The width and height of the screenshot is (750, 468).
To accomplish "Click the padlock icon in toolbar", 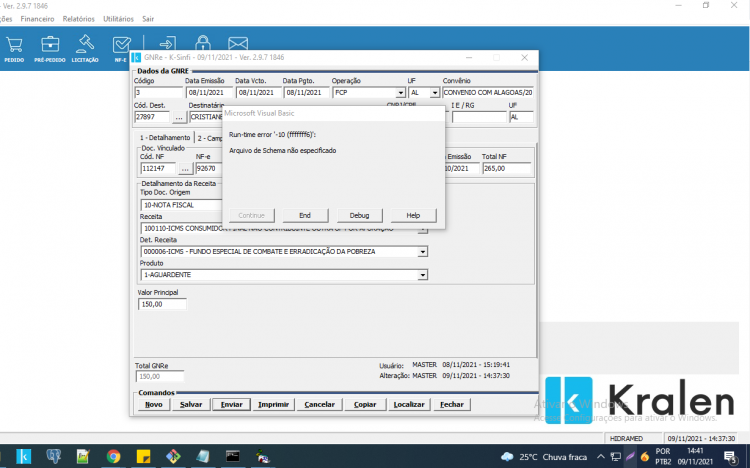I will (203, 43).
